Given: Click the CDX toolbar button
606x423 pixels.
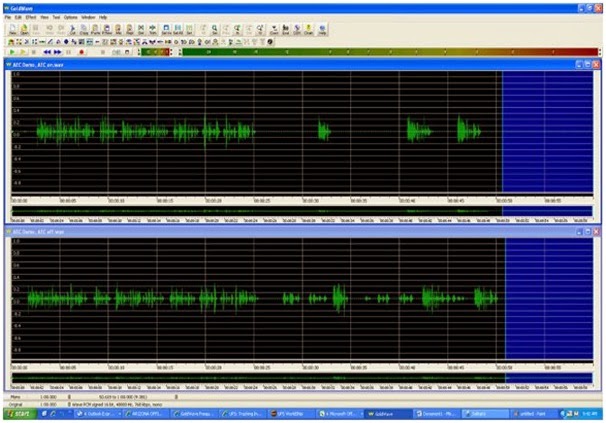Looking at the screenshot, I should point(297,29).
